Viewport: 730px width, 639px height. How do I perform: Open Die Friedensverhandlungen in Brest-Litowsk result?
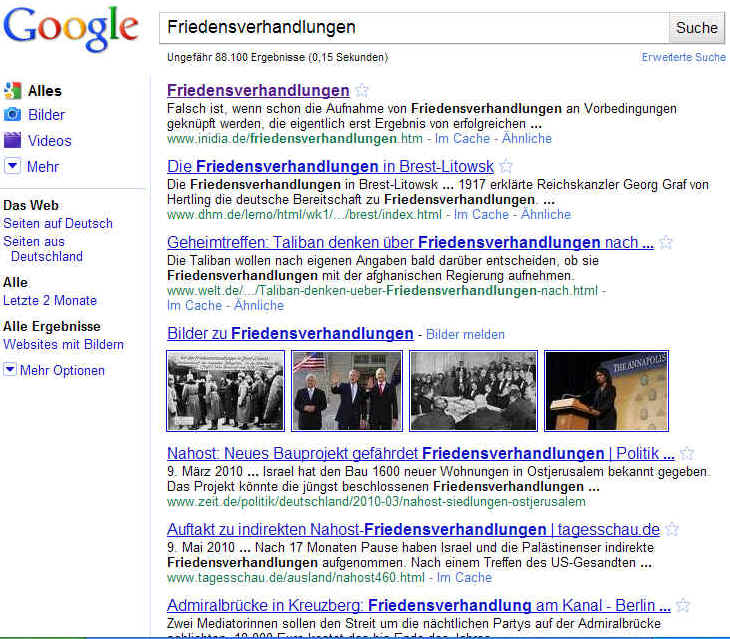330,166
